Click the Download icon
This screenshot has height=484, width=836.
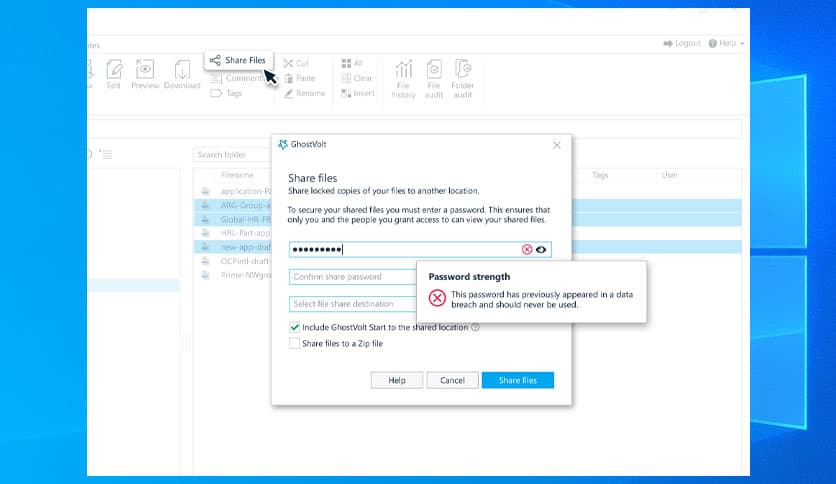point(182,74)
